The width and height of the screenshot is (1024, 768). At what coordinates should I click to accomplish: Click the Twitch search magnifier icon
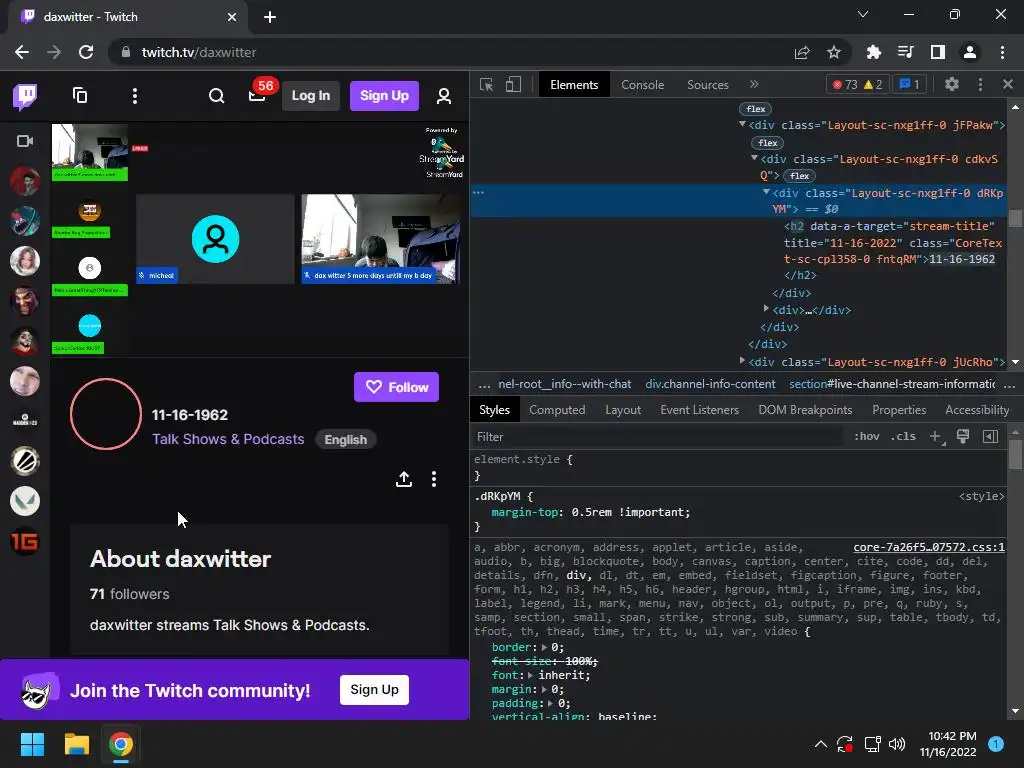216,96
